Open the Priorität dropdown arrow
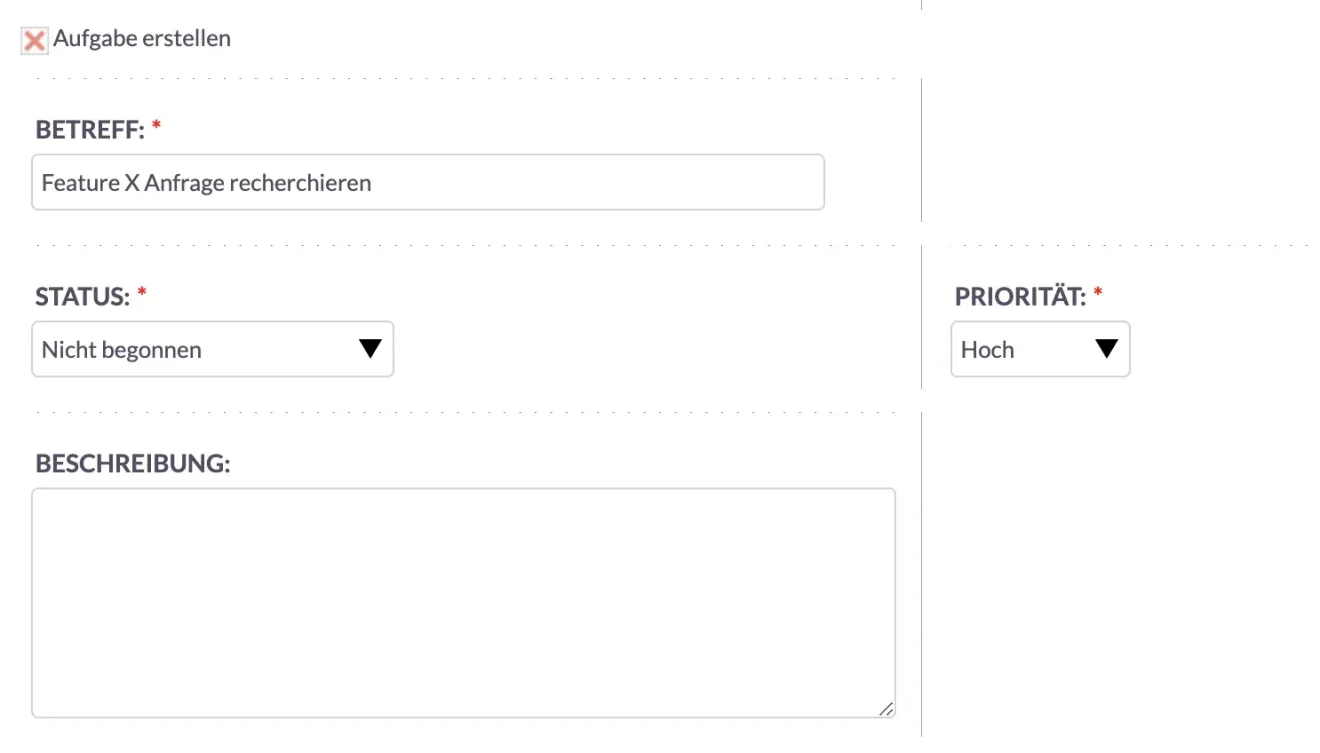The height and width of the screenshot is (753, 1320). click(1106, 348)
